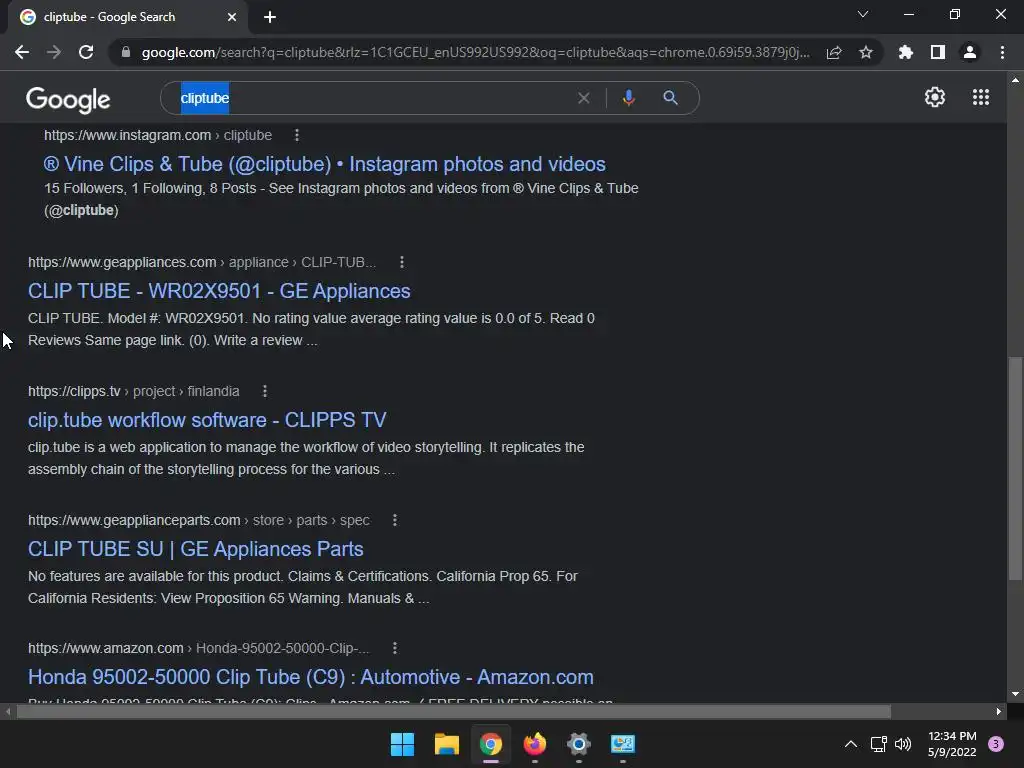
Task: Open the Google apps grid
Action: pos(981,97)
